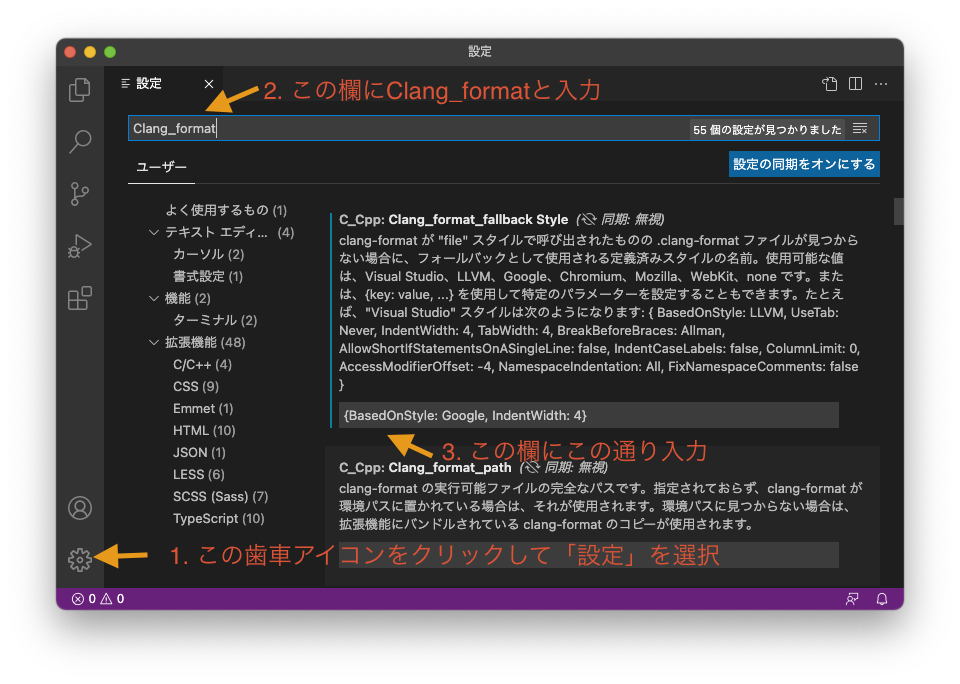Open the Extensions view
The image size is (960, 684).
80,298
